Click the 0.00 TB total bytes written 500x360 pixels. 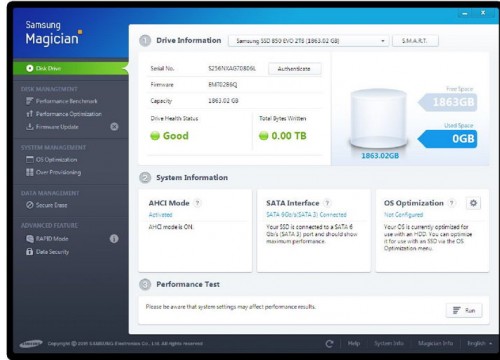click(x=283, y=136)
